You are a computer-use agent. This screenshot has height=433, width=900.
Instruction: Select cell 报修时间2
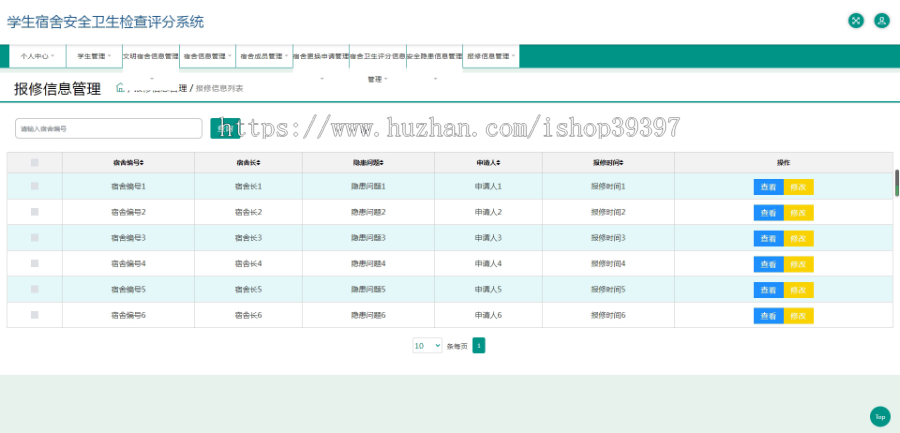(608, 212)
